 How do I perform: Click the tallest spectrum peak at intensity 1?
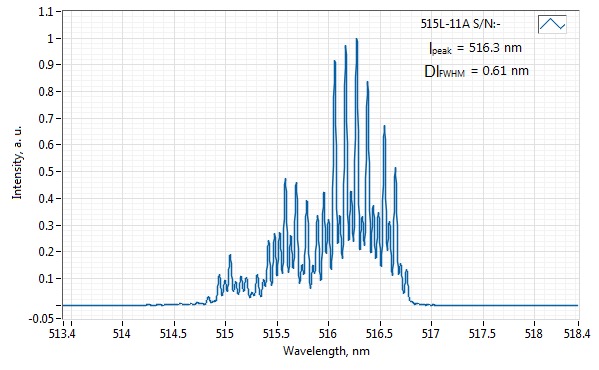(357, 39)
